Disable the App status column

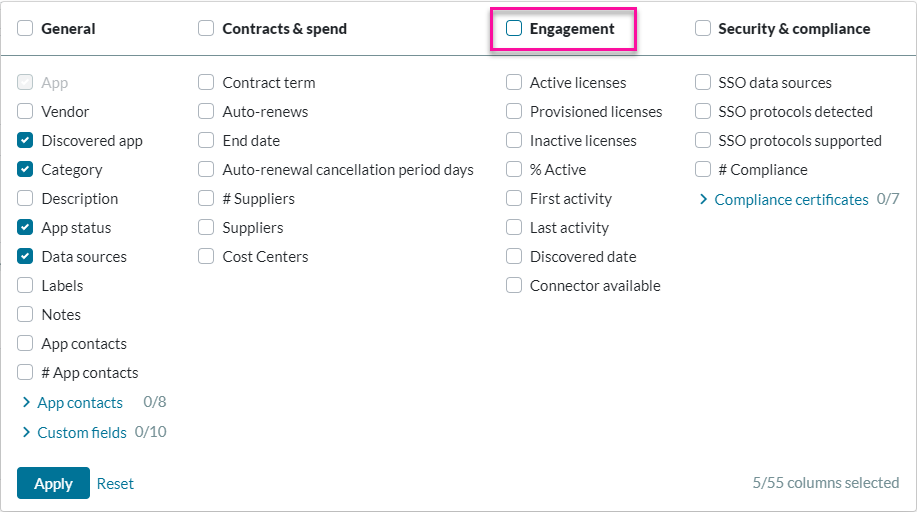(26, 228)
